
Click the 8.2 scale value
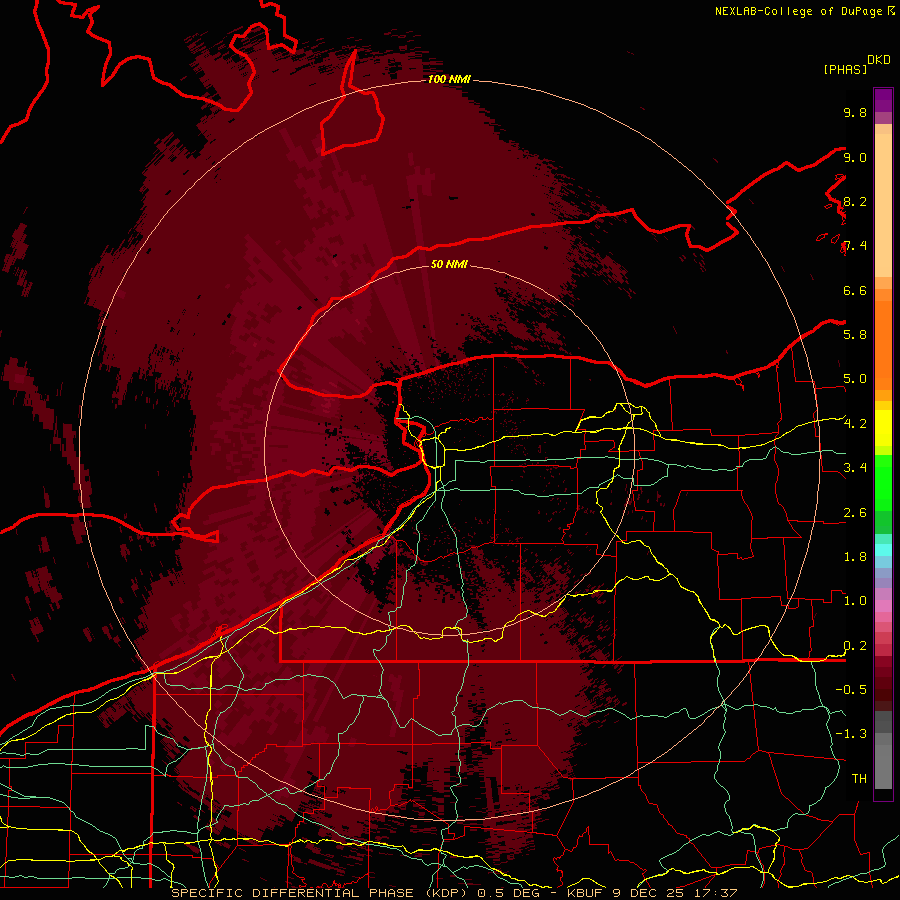(x=855, y=201)
